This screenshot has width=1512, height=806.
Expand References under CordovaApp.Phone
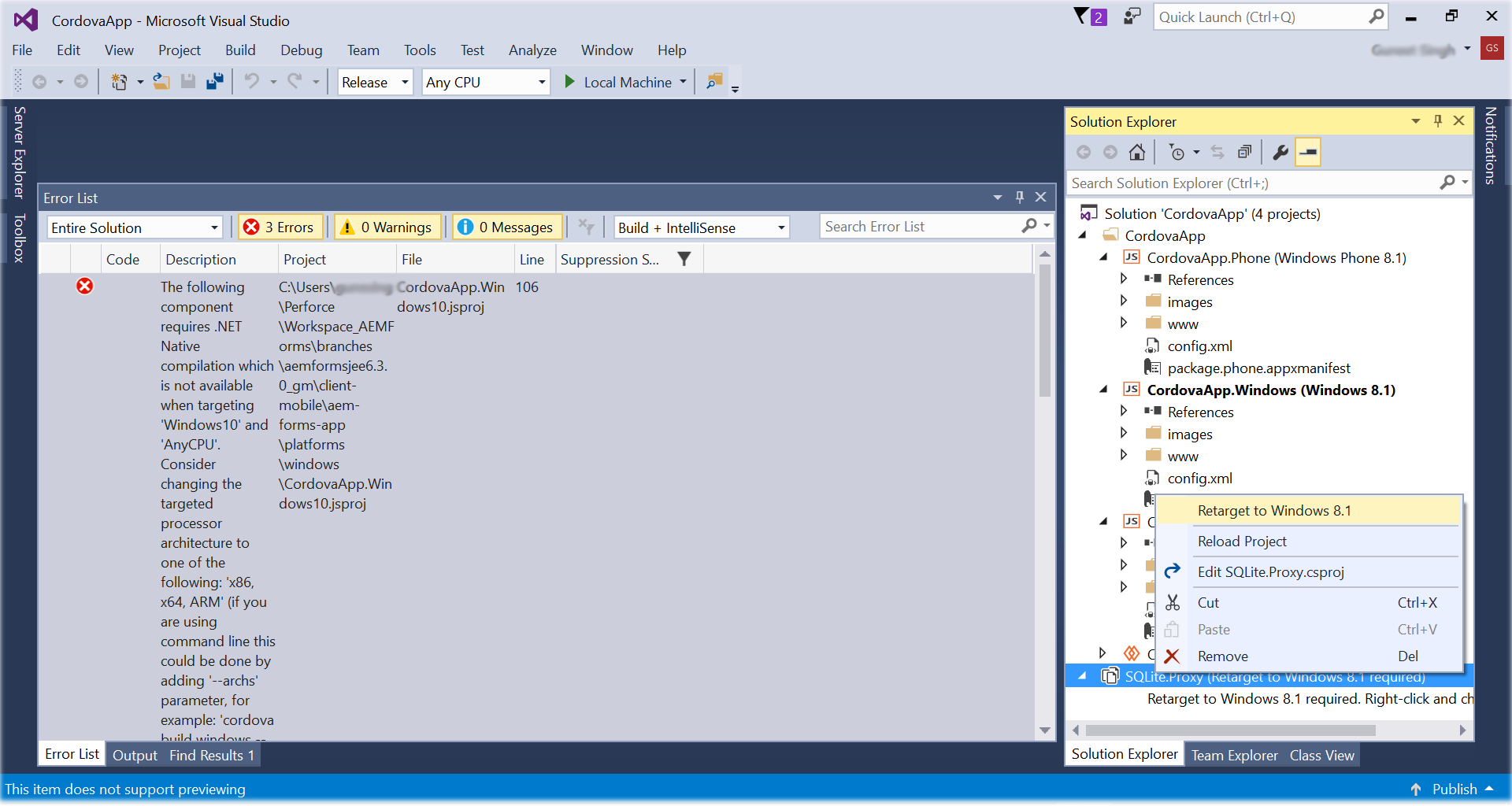coord(1124,279)
